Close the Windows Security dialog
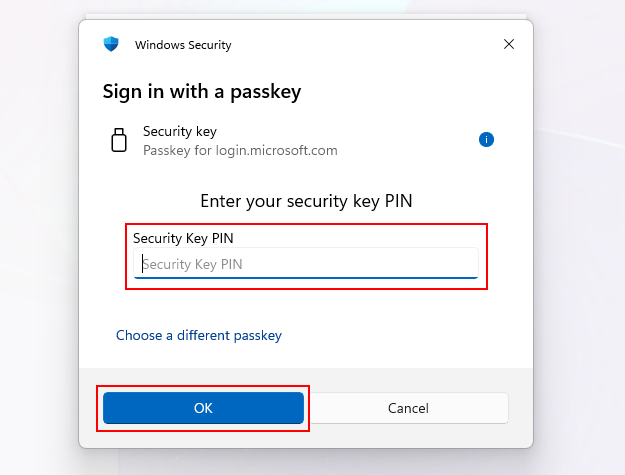Screen dimensions: 625x475 tap(509, 44)
